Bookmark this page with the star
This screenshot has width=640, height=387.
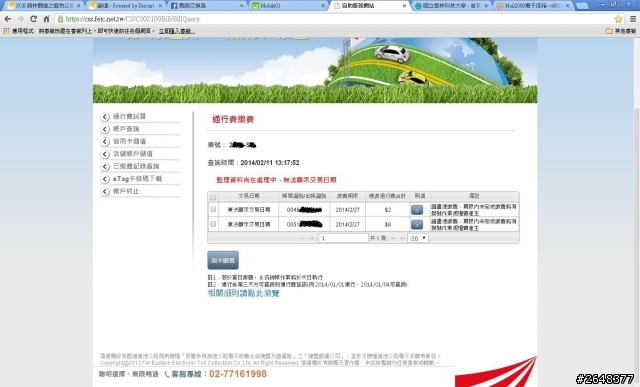[x=618, y=19]
